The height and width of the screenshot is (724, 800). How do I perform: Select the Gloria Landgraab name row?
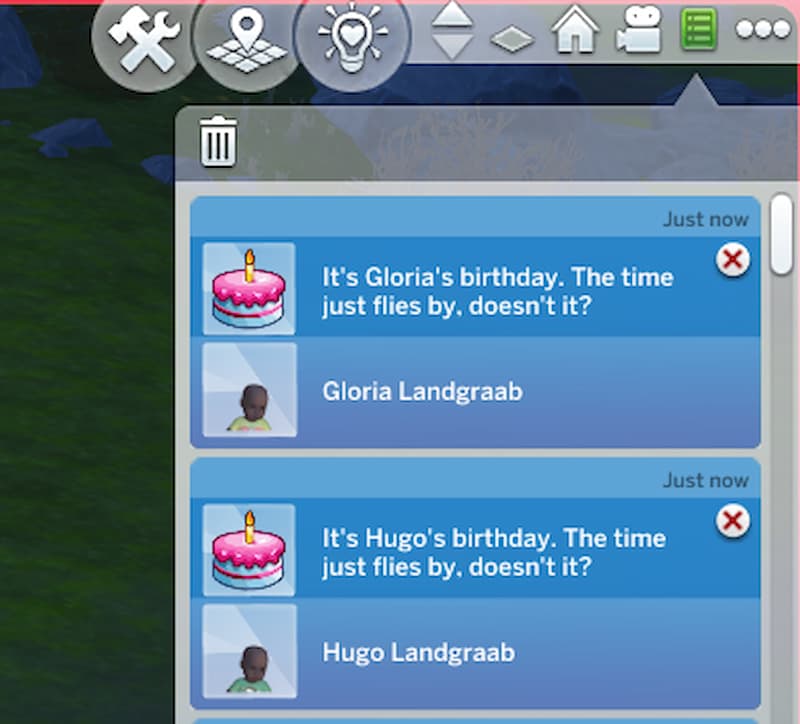pos(476,392)
